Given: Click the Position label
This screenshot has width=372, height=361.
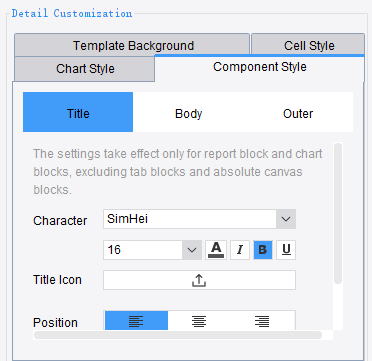Looking at the screenshot, I should click(55, 323).
